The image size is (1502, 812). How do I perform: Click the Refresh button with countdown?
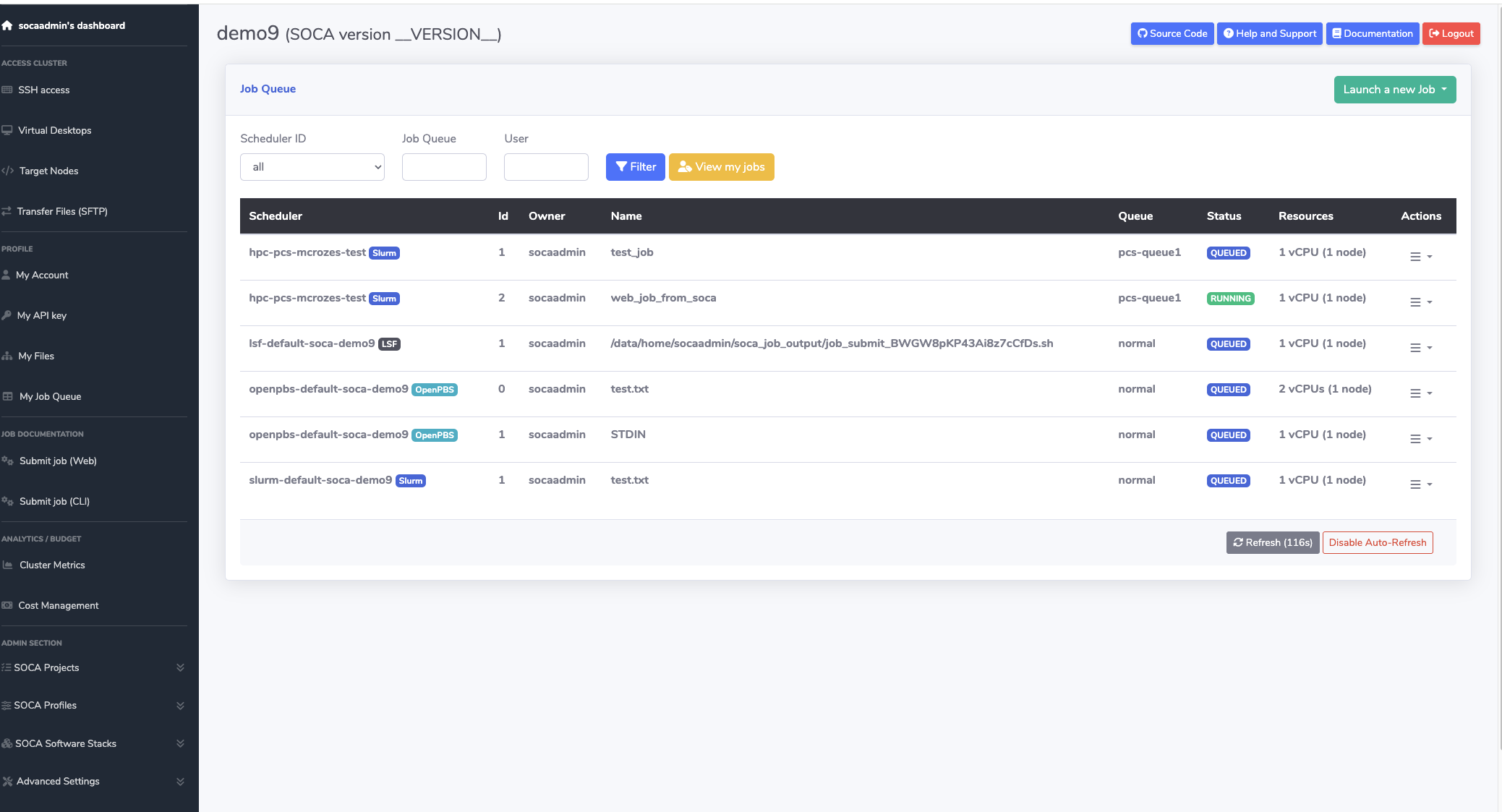click(1272, 542)
